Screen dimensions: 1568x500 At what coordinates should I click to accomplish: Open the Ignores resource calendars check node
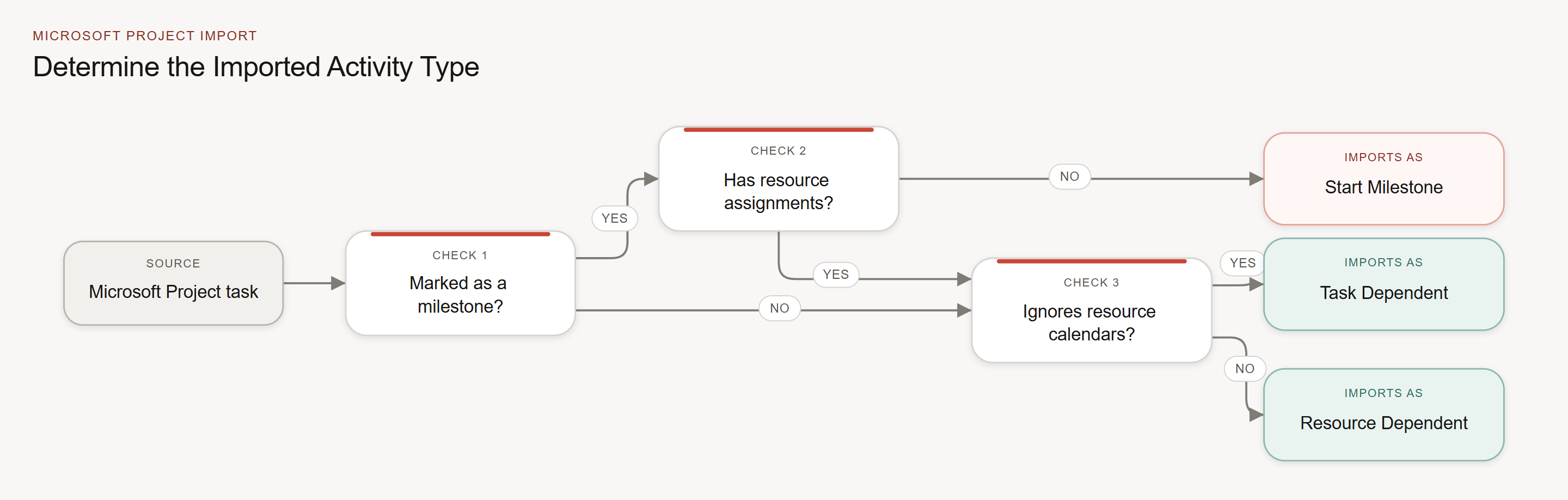pos(1092,310)
